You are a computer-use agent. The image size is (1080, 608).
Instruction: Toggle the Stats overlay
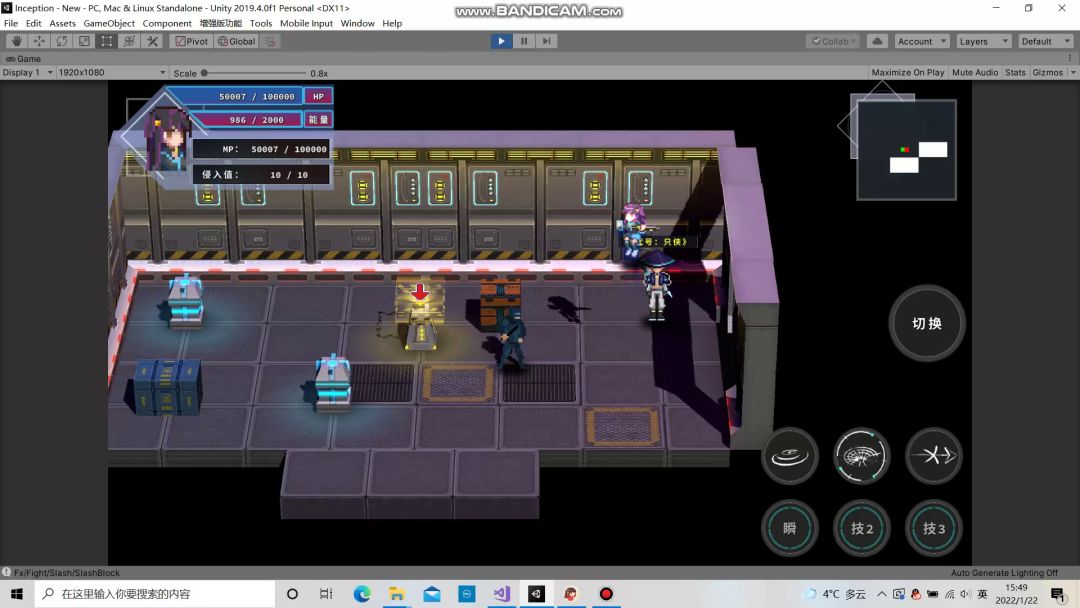1015,73
